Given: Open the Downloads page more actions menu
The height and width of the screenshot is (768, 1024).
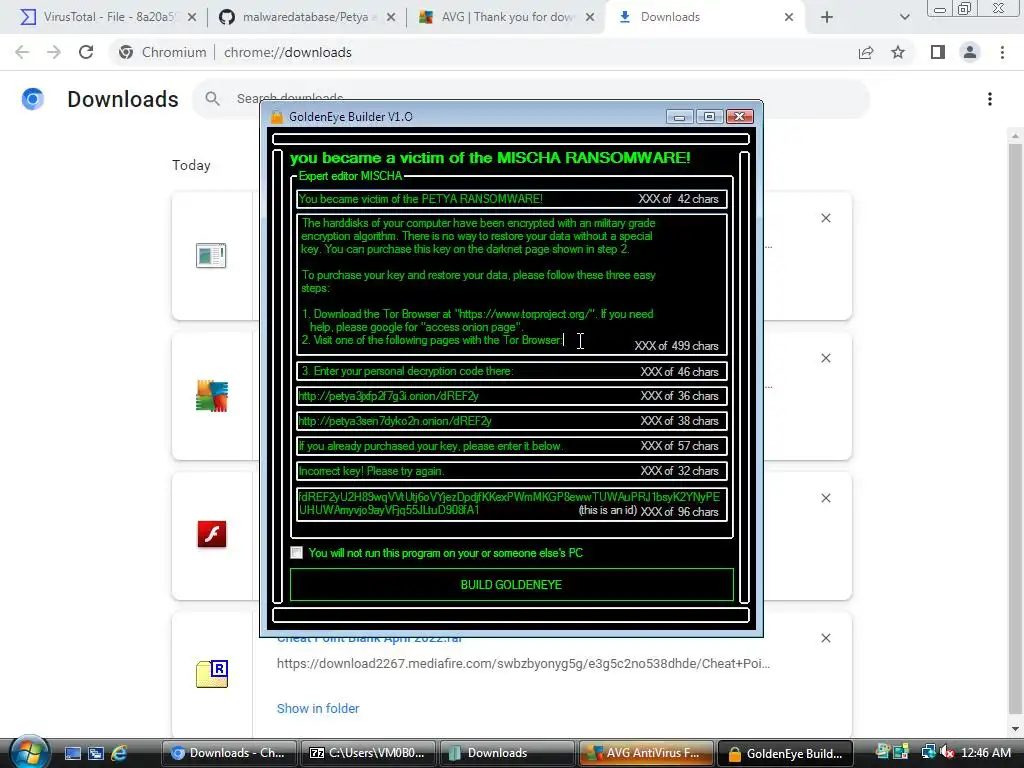Looking at the screenshot, I should (990, 99).
